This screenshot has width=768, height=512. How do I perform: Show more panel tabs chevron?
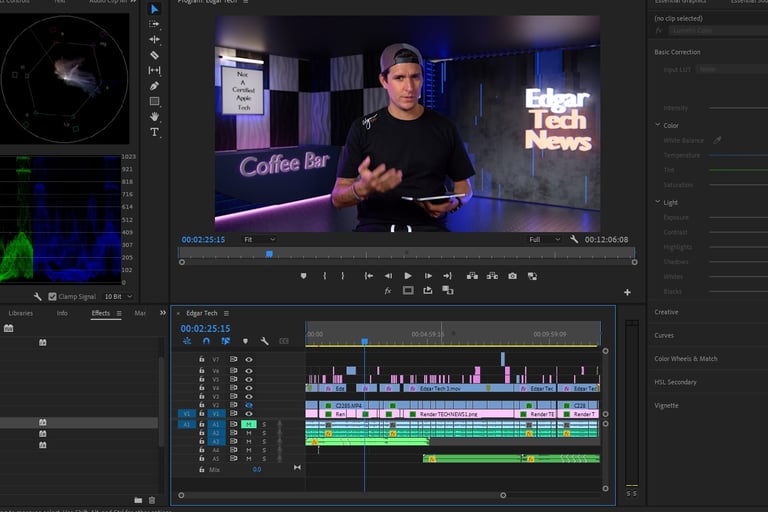coord(163,313)
